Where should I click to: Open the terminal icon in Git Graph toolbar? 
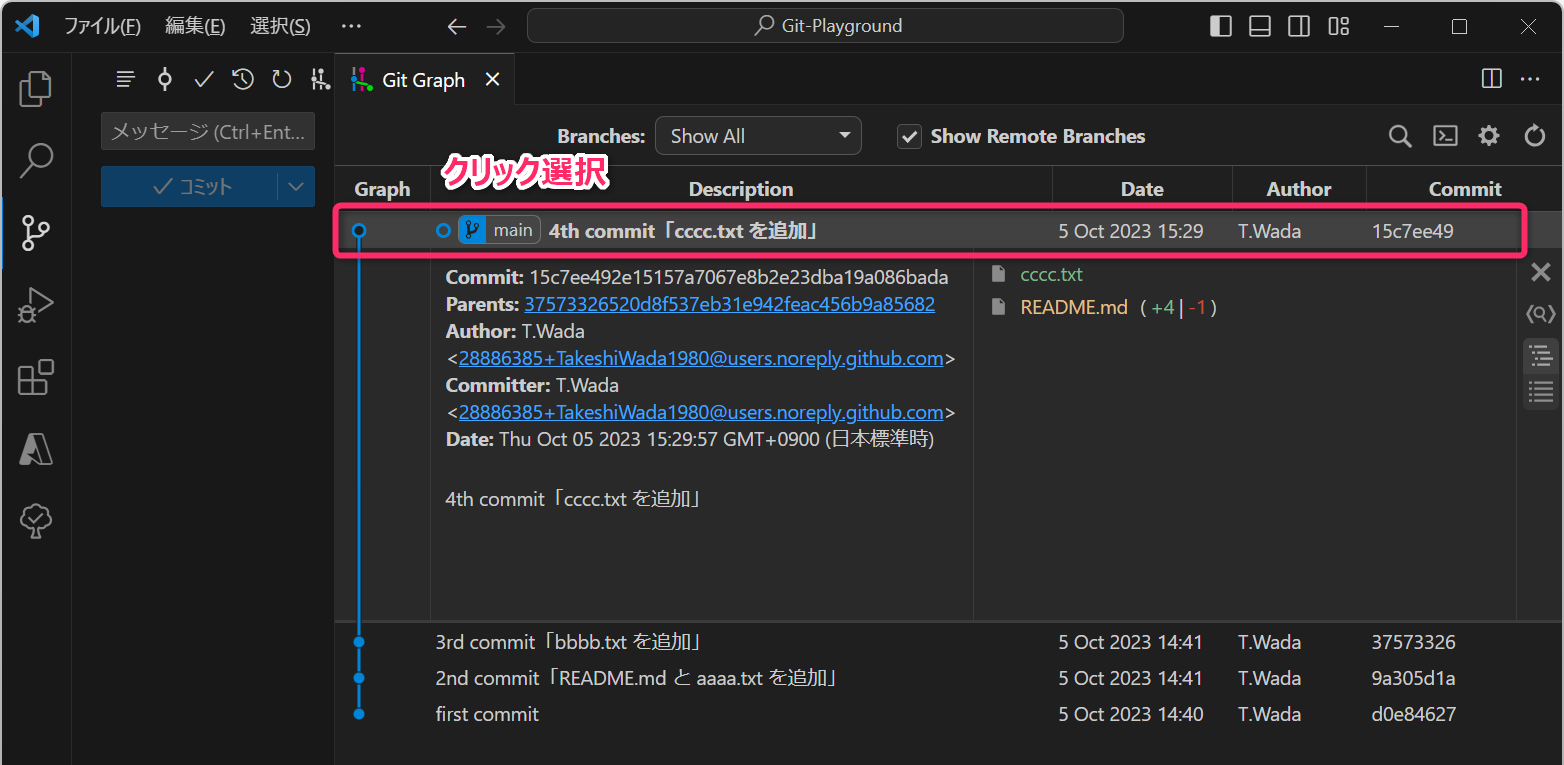(1445, 136)
